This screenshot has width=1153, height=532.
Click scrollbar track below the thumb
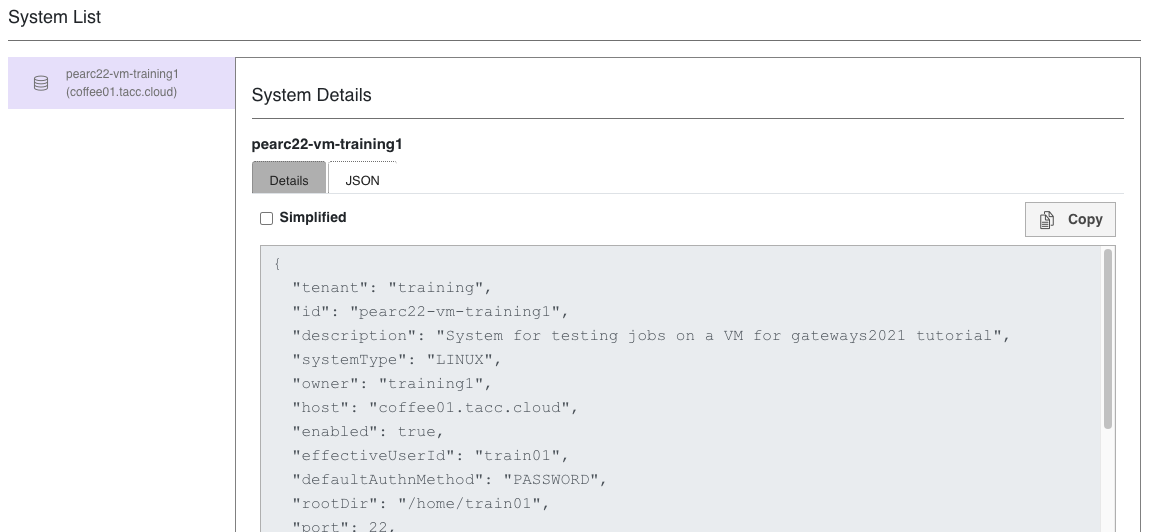point(1107,480)
